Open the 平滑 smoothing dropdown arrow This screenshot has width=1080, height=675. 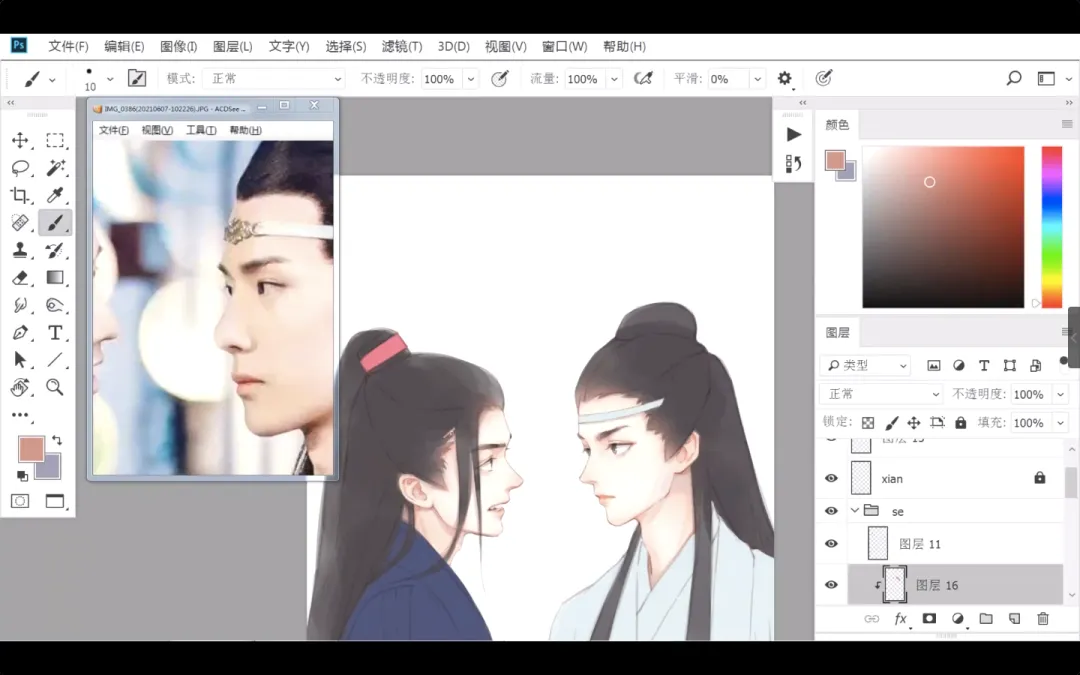click(757, 79)
